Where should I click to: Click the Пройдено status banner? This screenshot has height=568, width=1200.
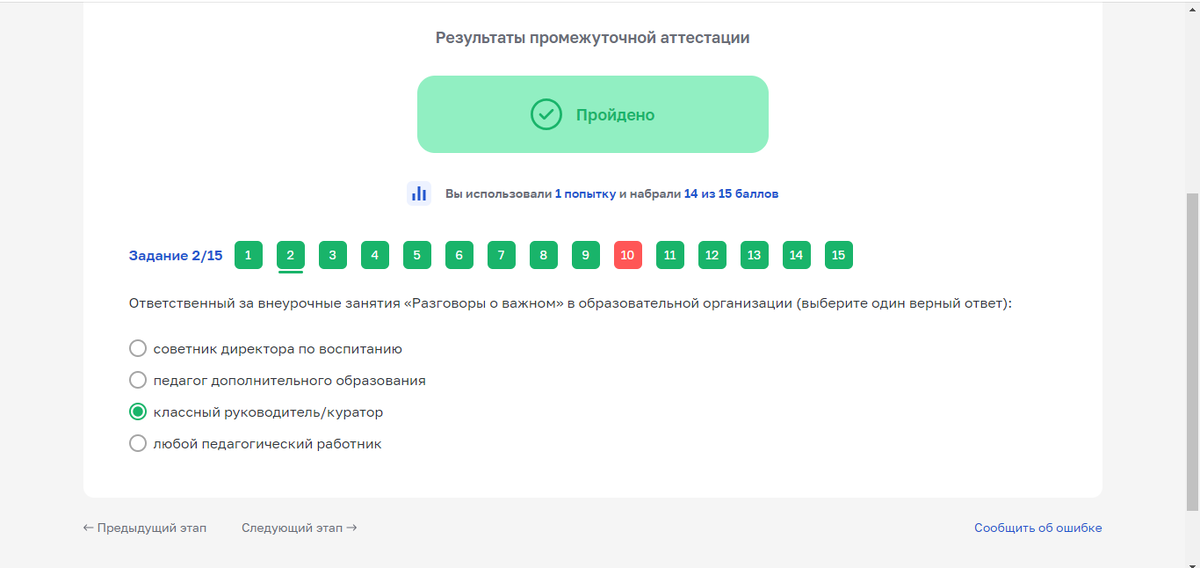coord(592,115)
